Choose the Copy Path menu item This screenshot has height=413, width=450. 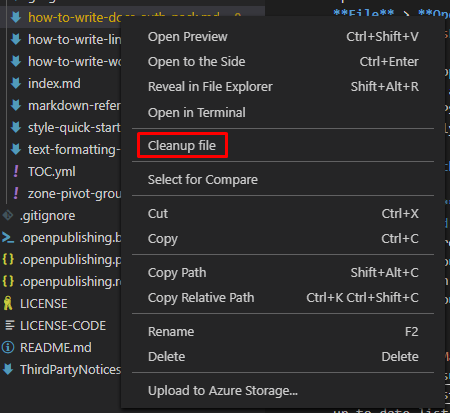tap(283, 272)
